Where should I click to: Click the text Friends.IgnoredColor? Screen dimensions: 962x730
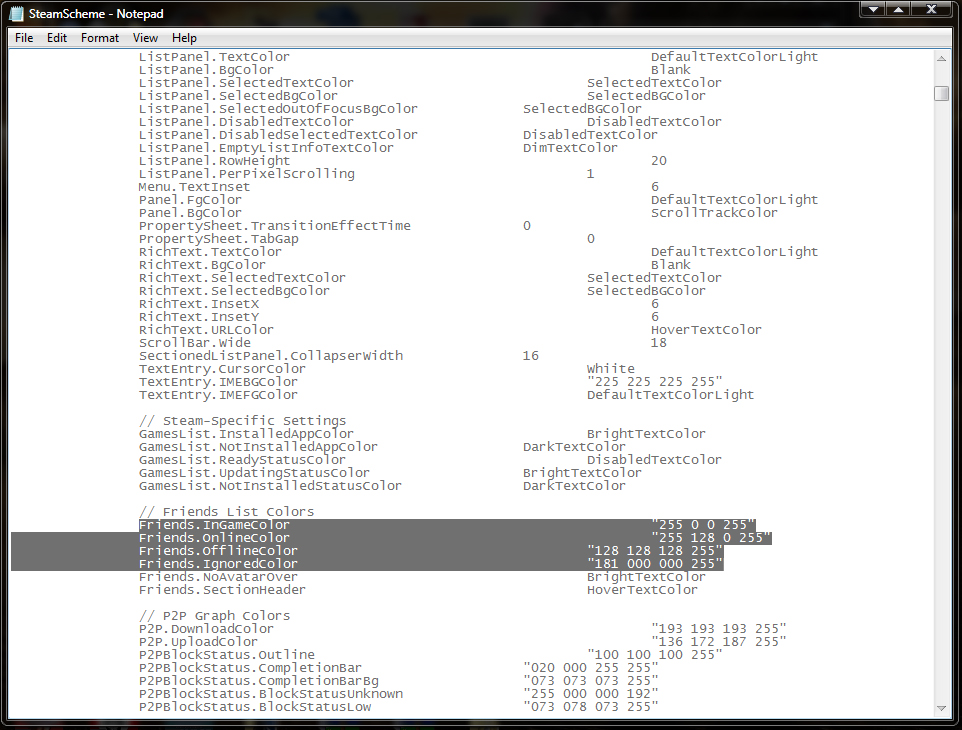tap(218, 564)
